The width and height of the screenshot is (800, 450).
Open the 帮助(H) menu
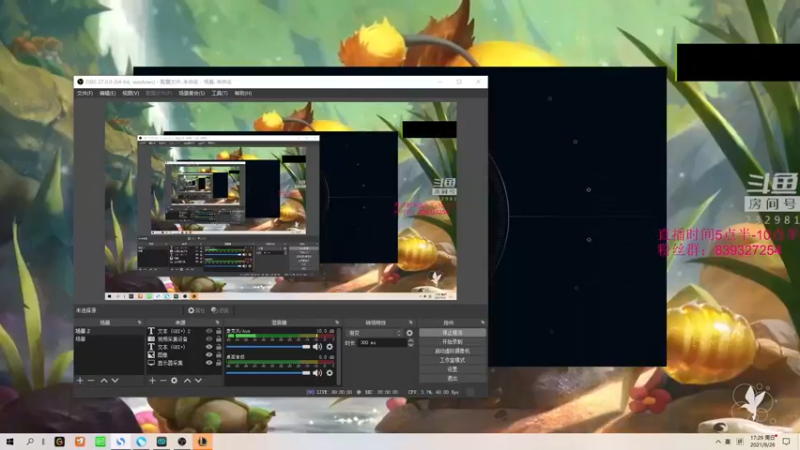point(243,93)
